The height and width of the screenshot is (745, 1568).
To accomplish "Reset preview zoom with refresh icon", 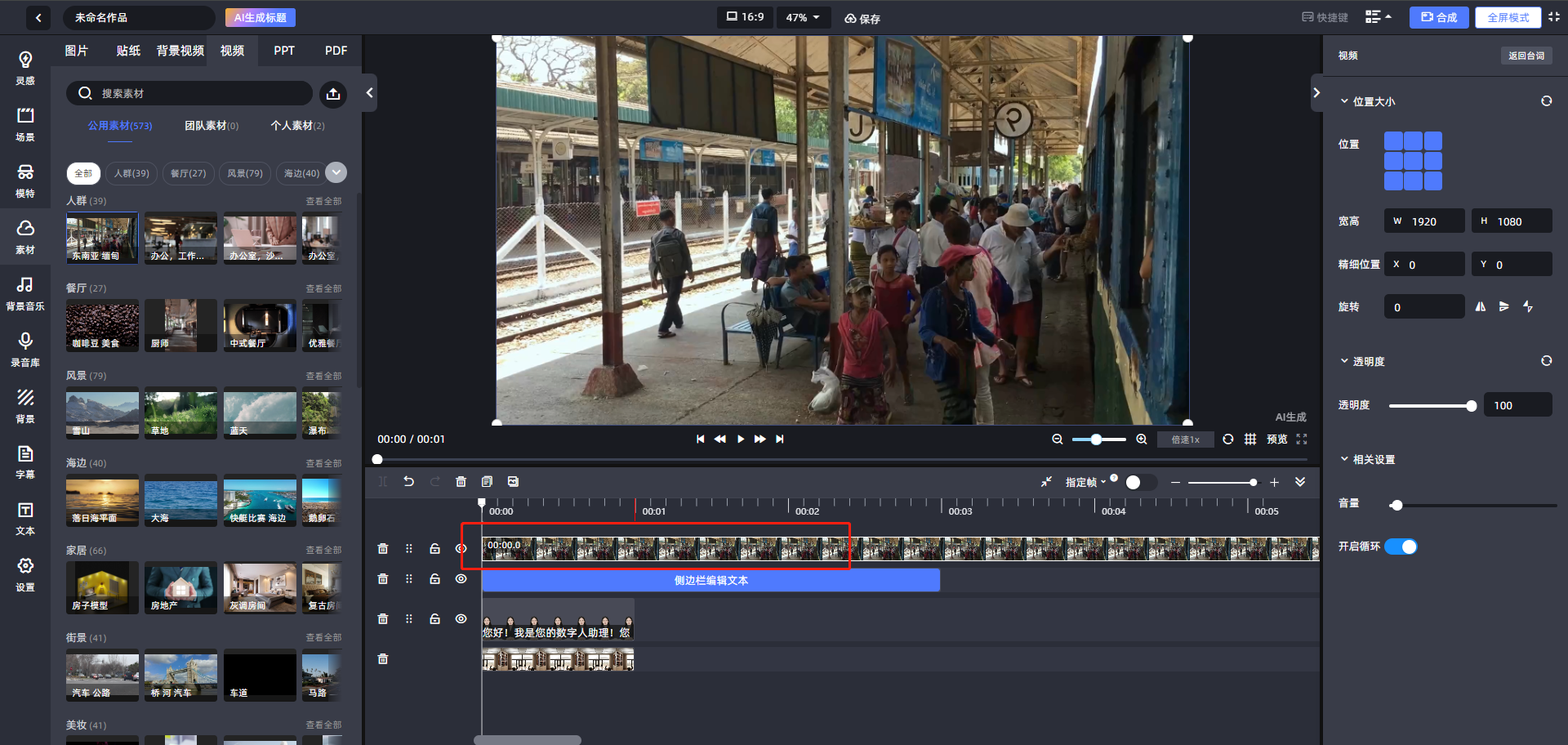I will (x=1228, y=439).
